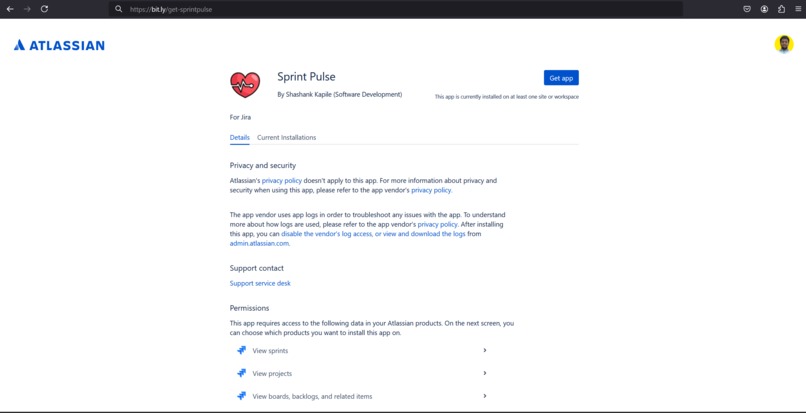The height and width of the screenshot is (413, 806).
Task: Click the By Shashank Kapile vendor text
Action: pyautogui.click(x=340, y=95)
